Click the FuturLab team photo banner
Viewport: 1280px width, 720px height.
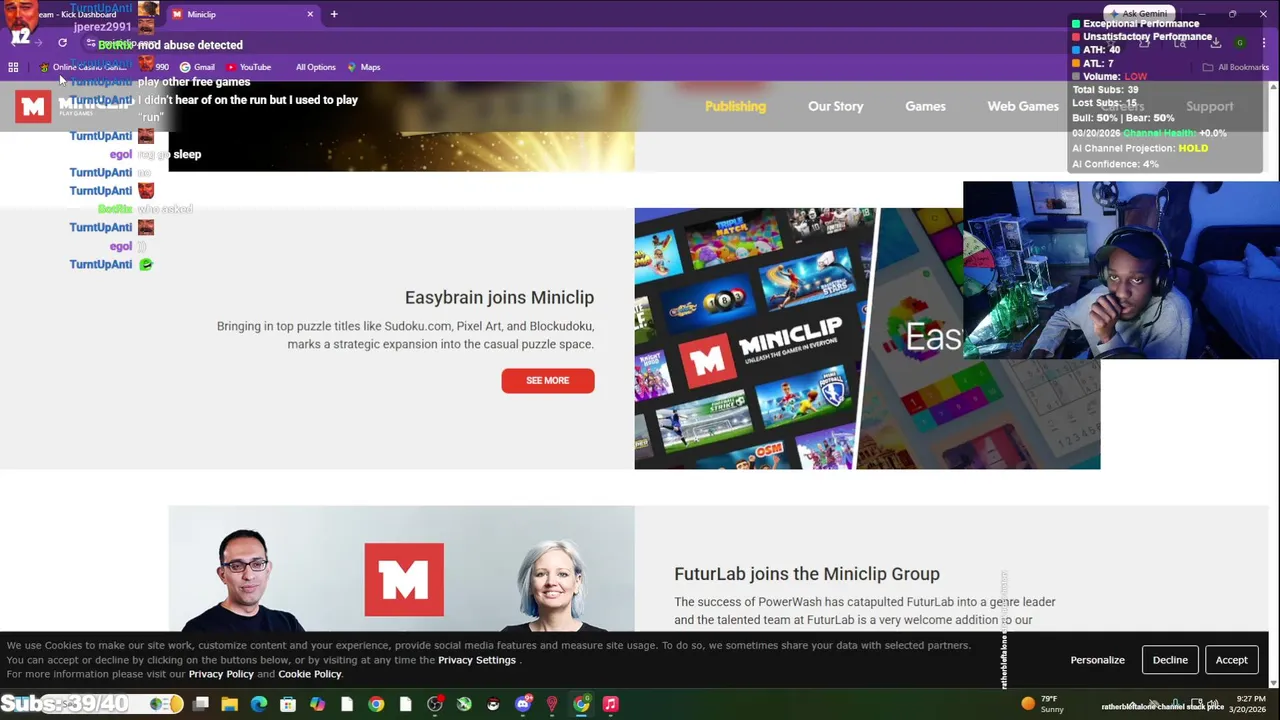click(401, 569)
